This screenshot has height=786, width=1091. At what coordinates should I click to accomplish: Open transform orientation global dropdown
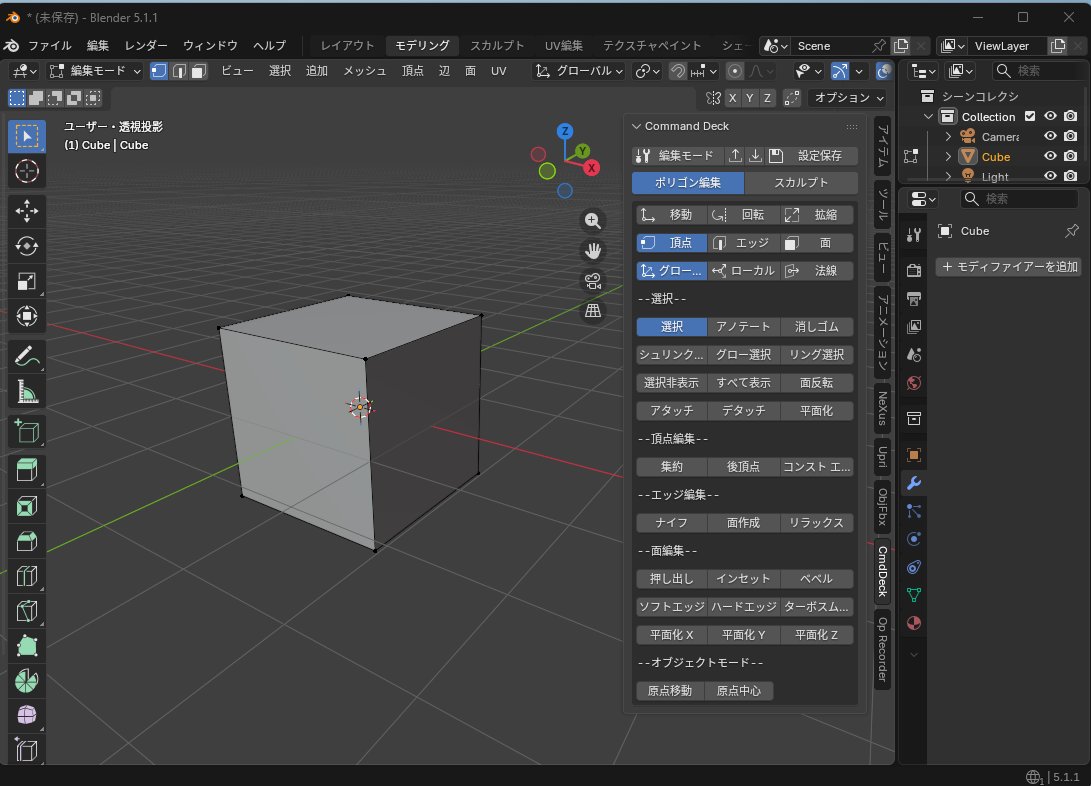(579, 71)
